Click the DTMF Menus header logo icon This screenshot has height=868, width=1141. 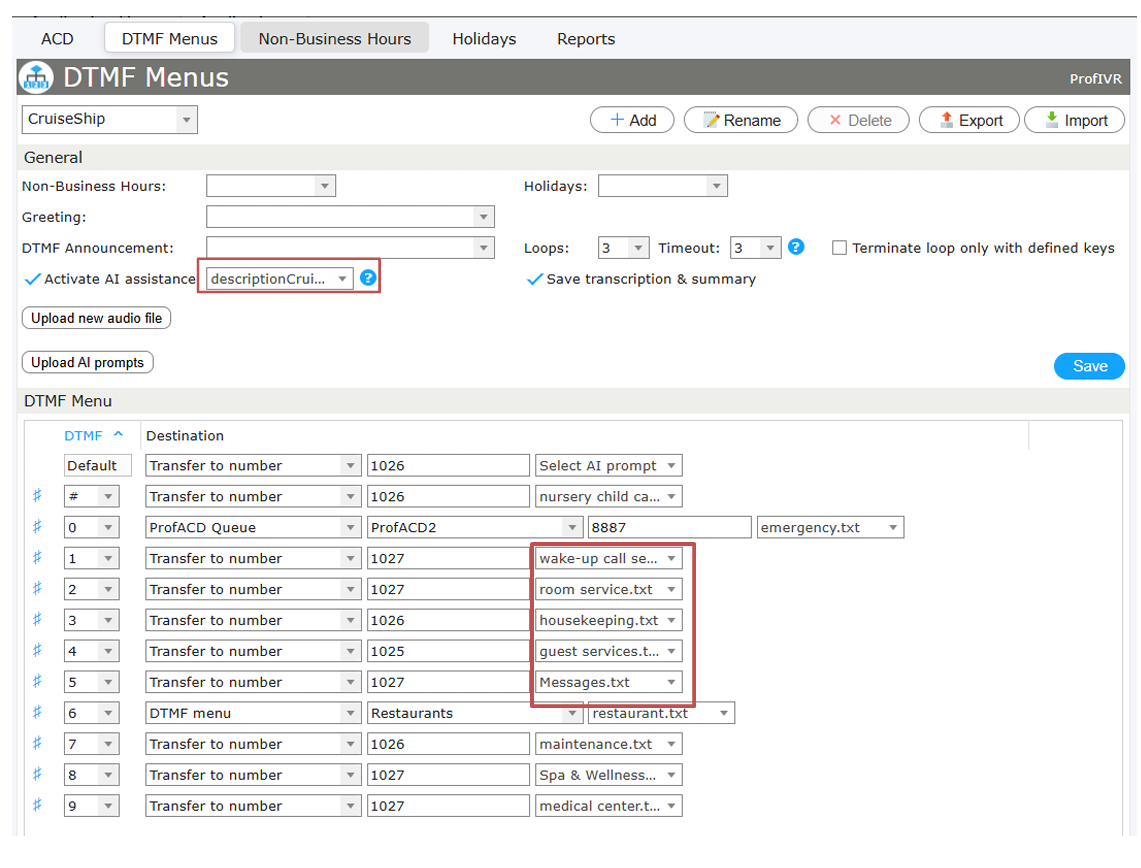[x=36, y=77]
